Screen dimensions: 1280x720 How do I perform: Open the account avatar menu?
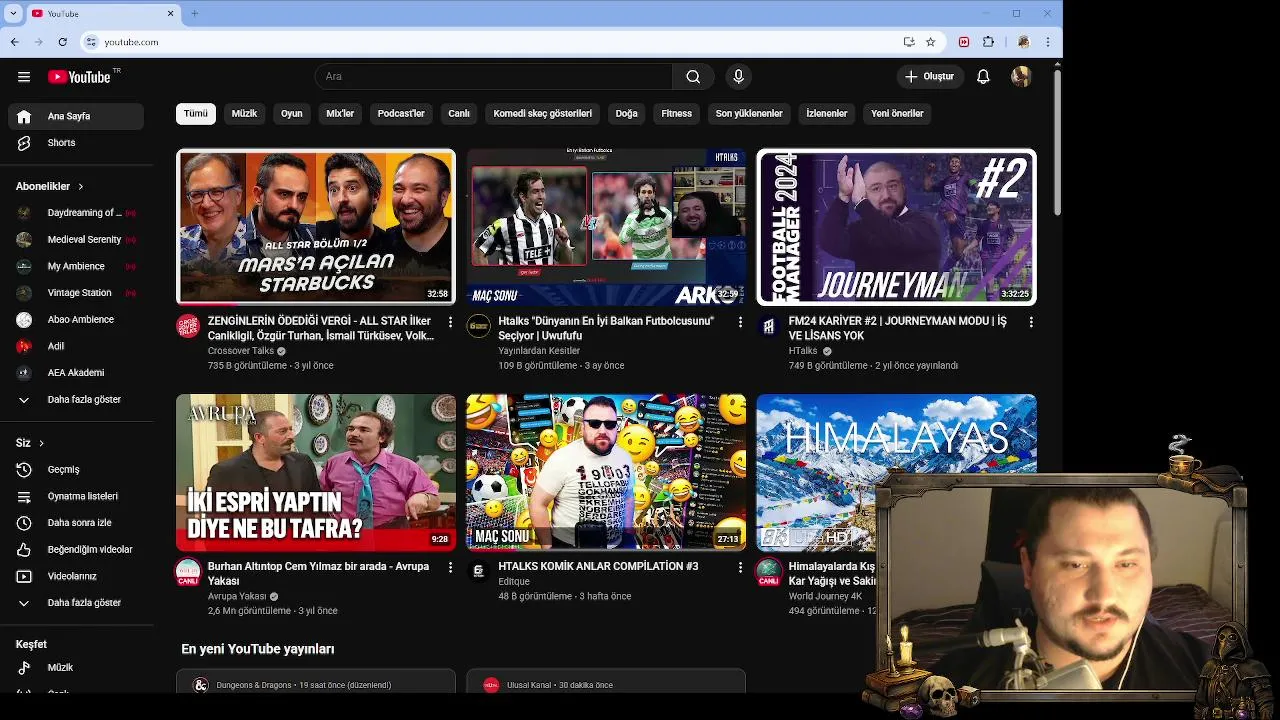tap(1021, 77)
